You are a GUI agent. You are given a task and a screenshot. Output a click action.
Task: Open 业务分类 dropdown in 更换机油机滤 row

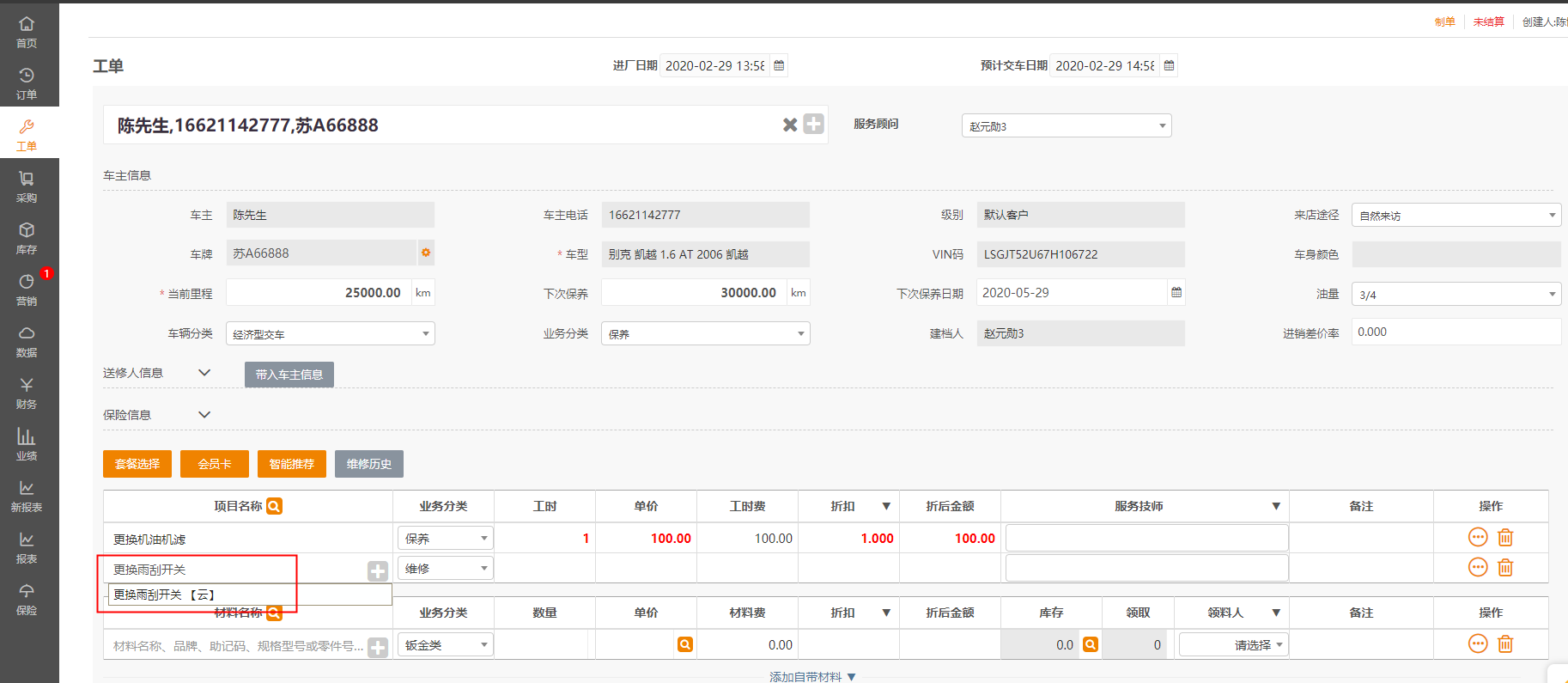click(446, 538)
